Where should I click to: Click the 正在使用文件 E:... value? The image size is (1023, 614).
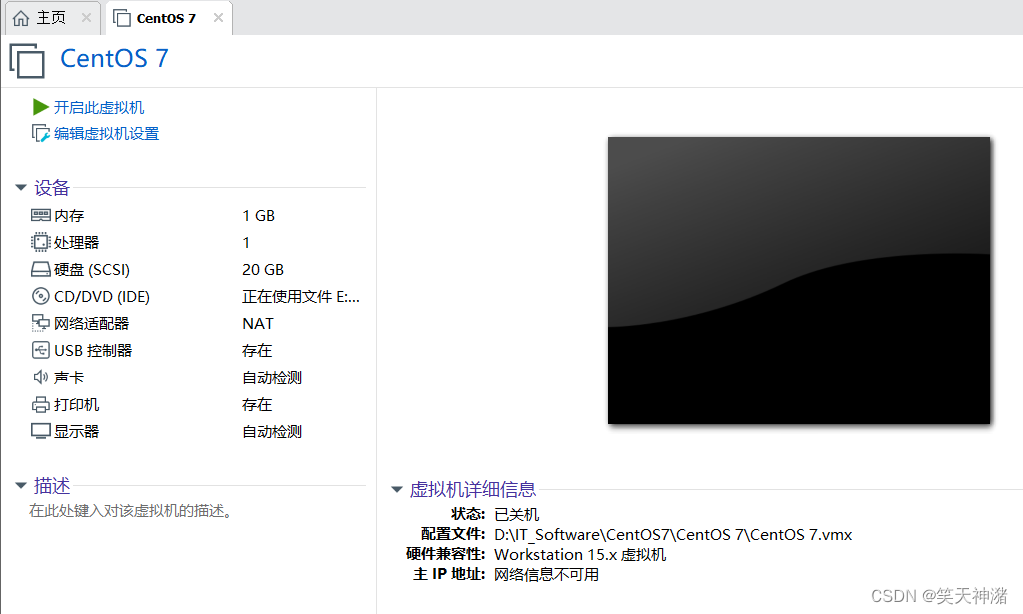(x=301, y=297)
